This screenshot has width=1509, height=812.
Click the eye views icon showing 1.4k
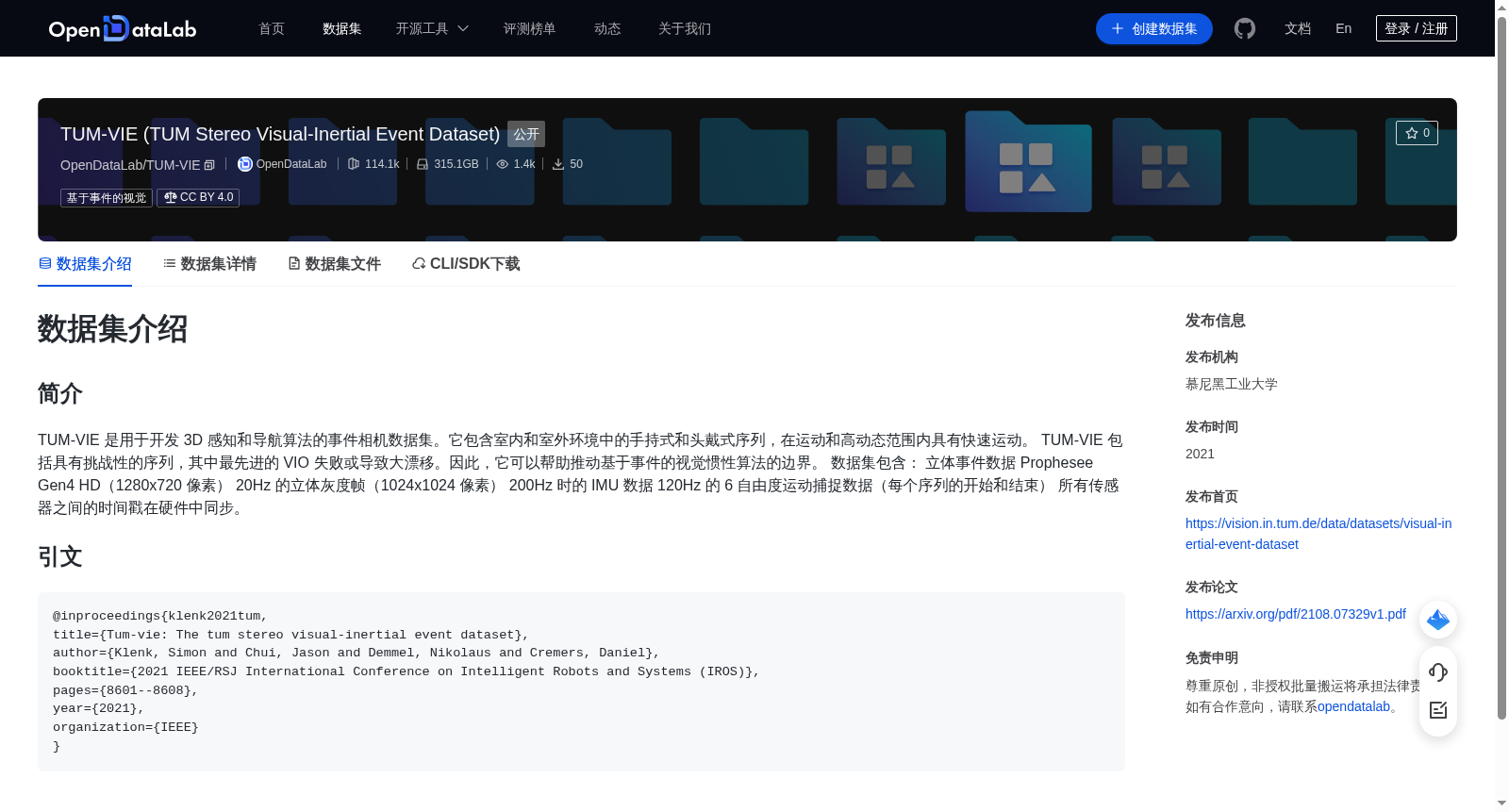click(x=503, y=164)
